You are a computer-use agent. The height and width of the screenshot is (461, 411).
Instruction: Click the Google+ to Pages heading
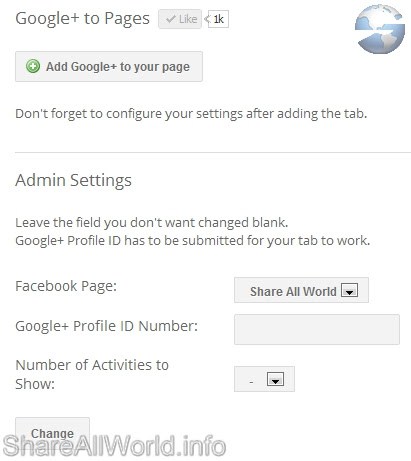coord(82,19)
